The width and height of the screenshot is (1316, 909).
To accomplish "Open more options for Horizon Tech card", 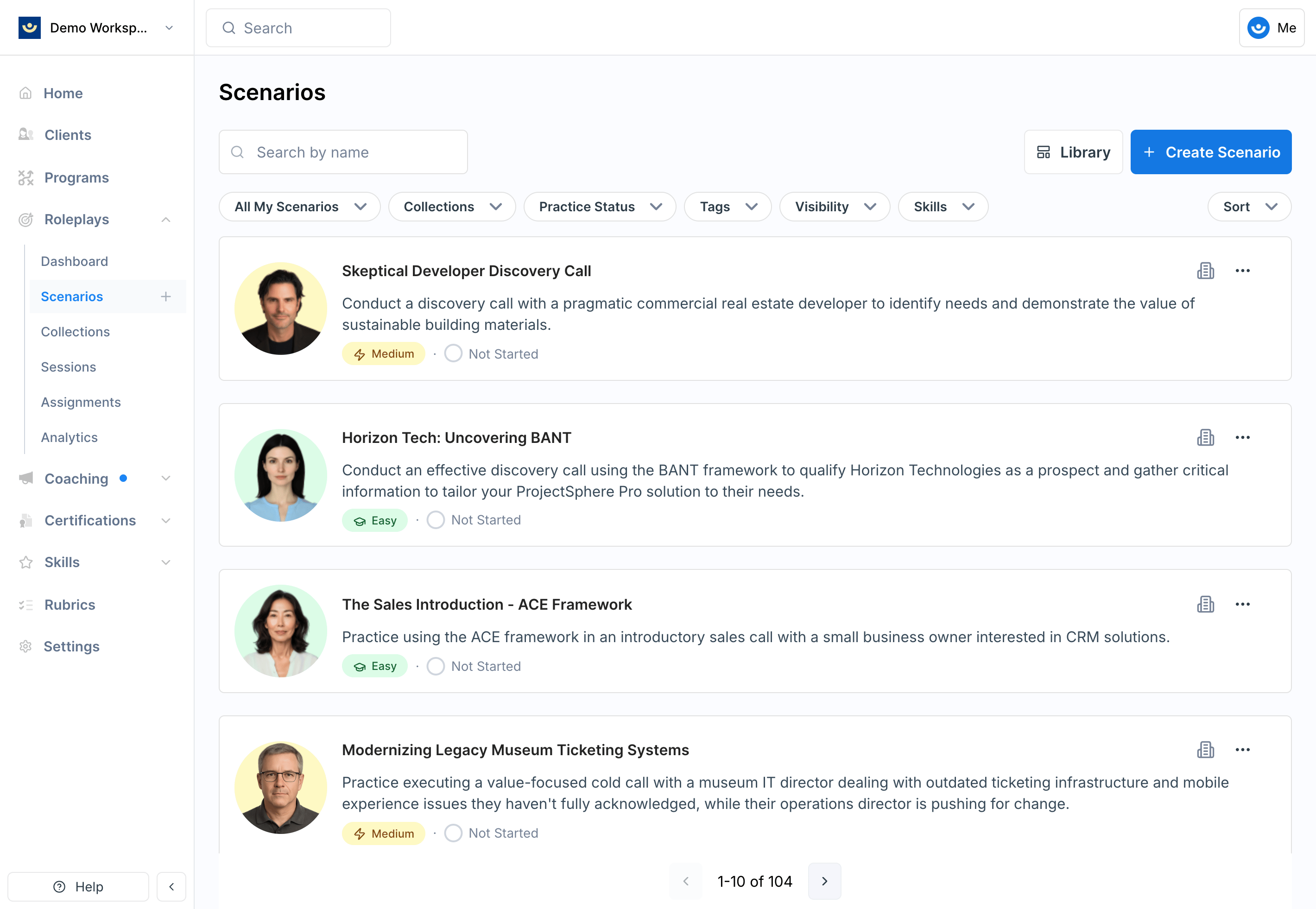I will click(1242, 437).
